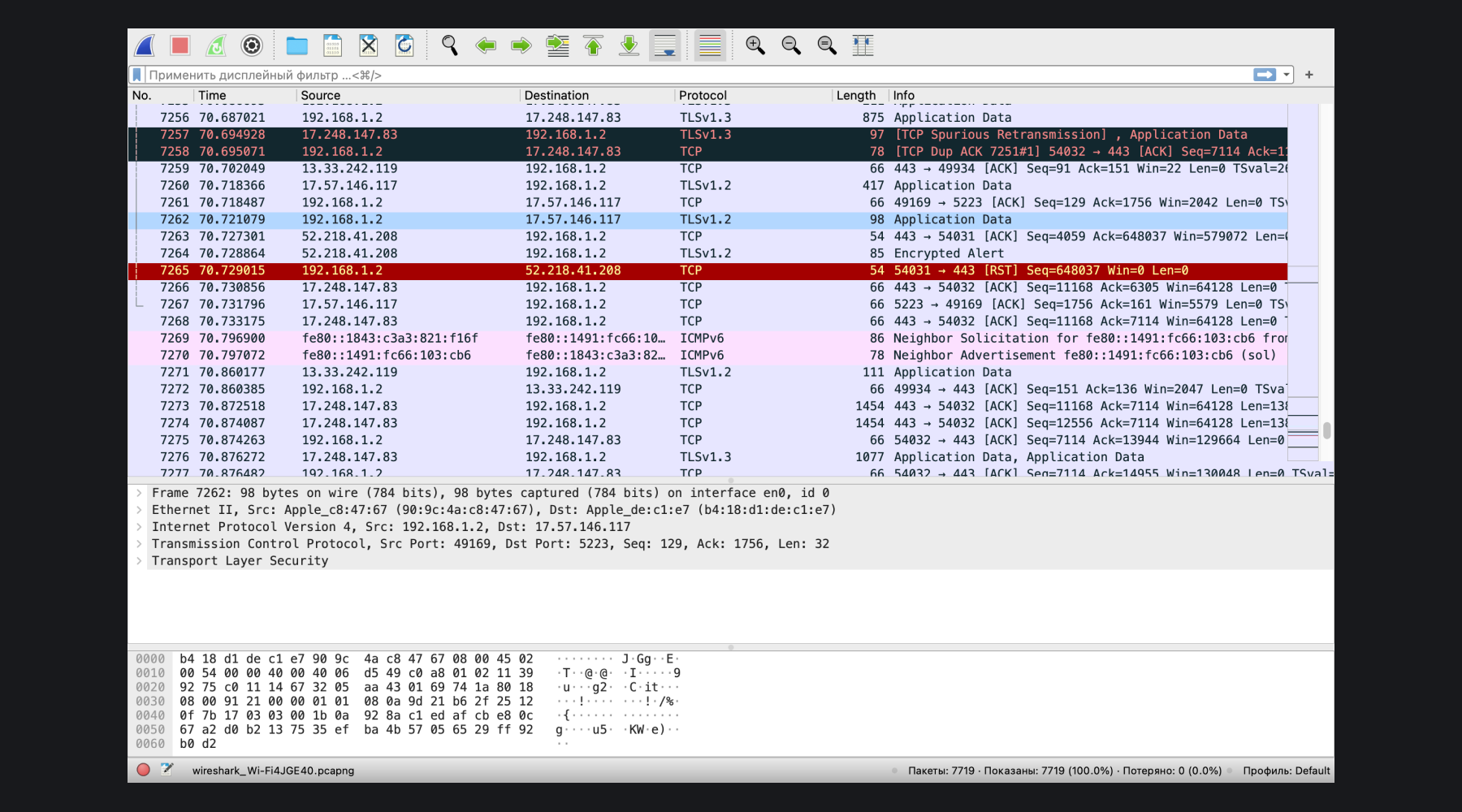Select packet 7269 Neighbor Solicitation row
This screenshot has width=1462, height=812.
707,339
